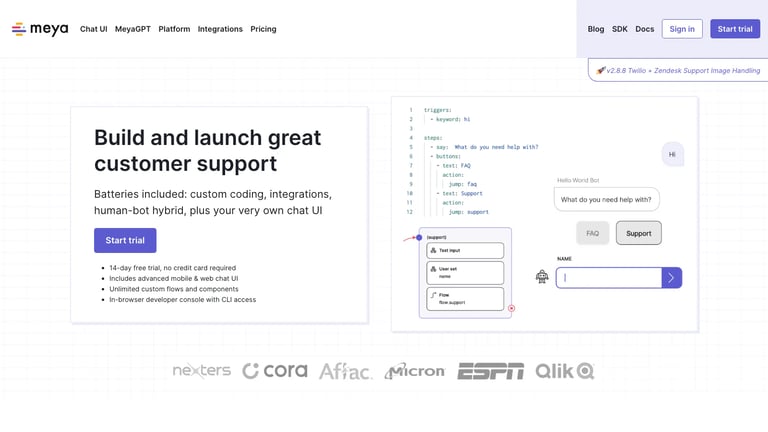Click the NAME text input field
768x432 pixels.
point(609,278)
